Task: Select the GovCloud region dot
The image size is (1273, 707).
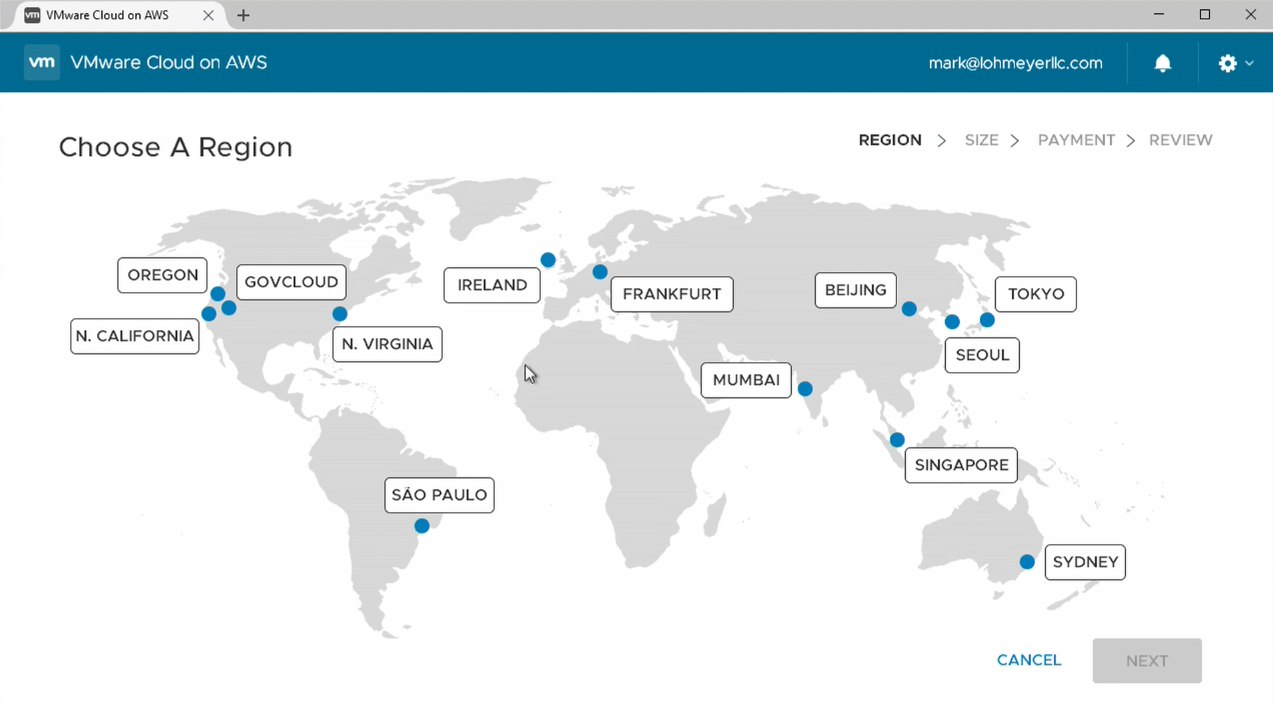Action: pyautogui.click(x=228, y=308)
